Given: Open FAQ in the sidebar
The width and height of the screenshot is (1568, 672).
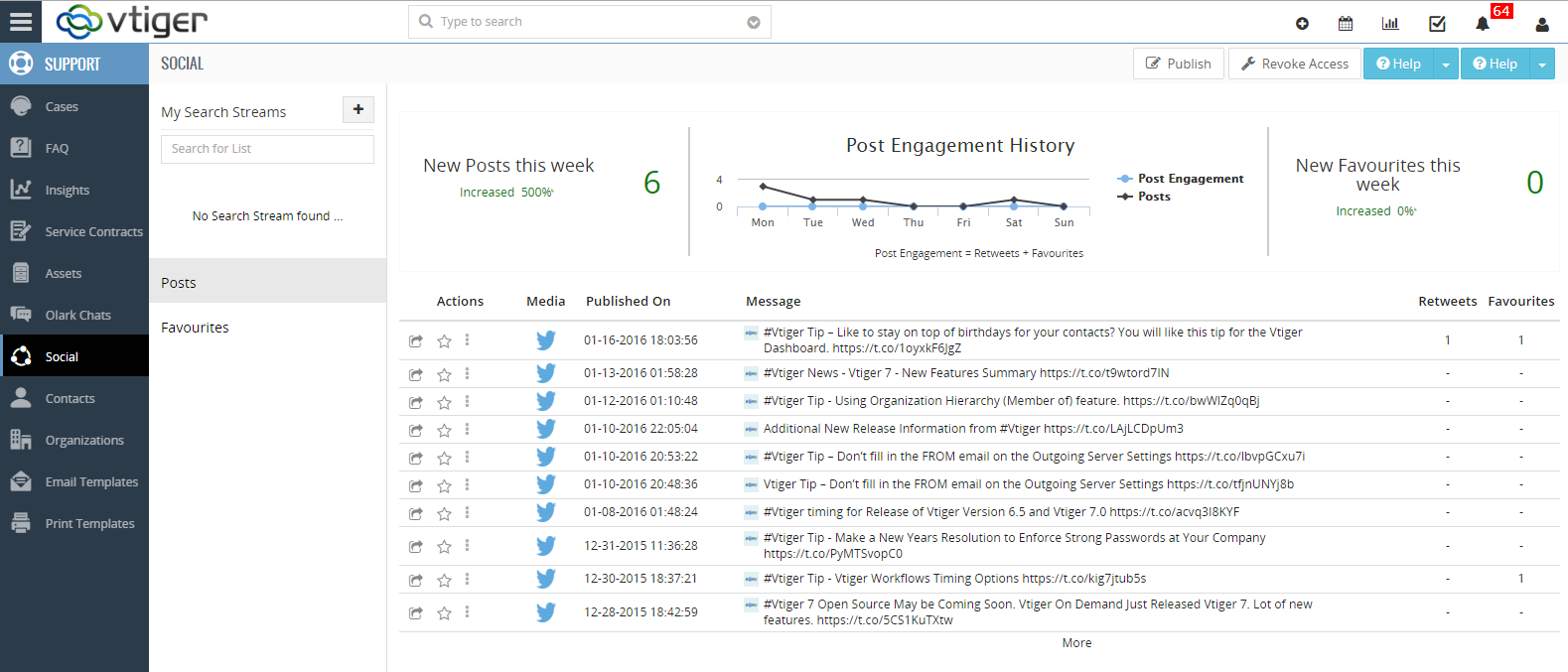Looking at the screenshot, I should pyautogui.click(x=74, y=148).
